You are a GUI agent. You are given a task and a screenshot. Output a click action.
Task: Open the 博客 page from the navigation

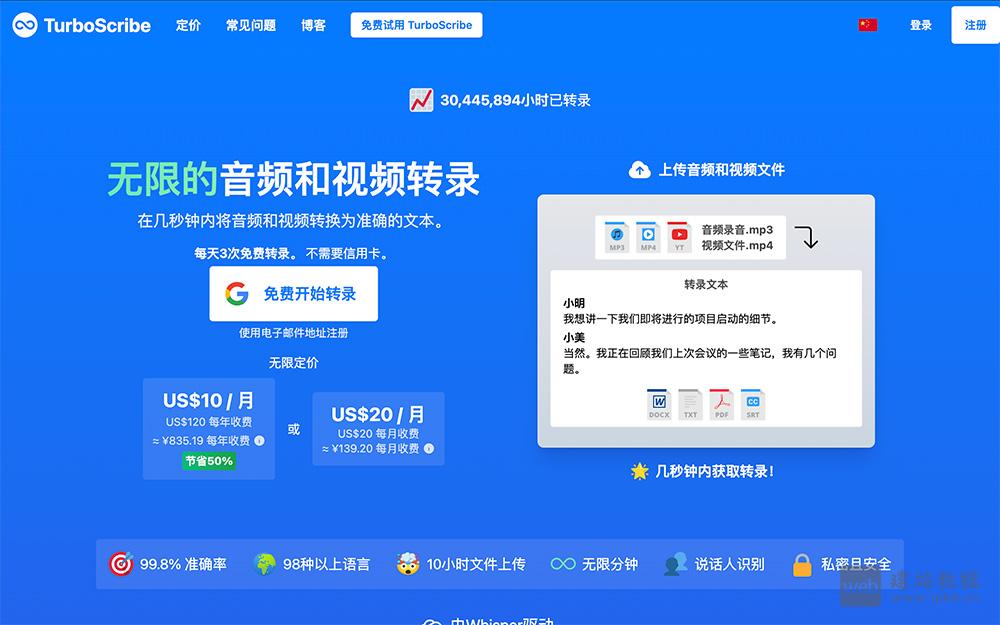click(313, 25)
